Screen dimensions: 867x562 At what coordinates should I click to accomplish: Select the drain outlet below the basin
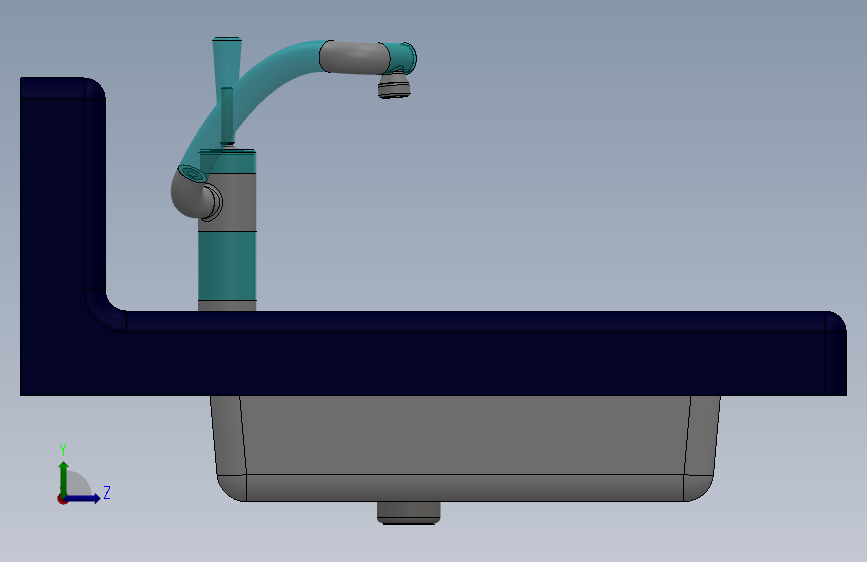click(x=409, y=513)
